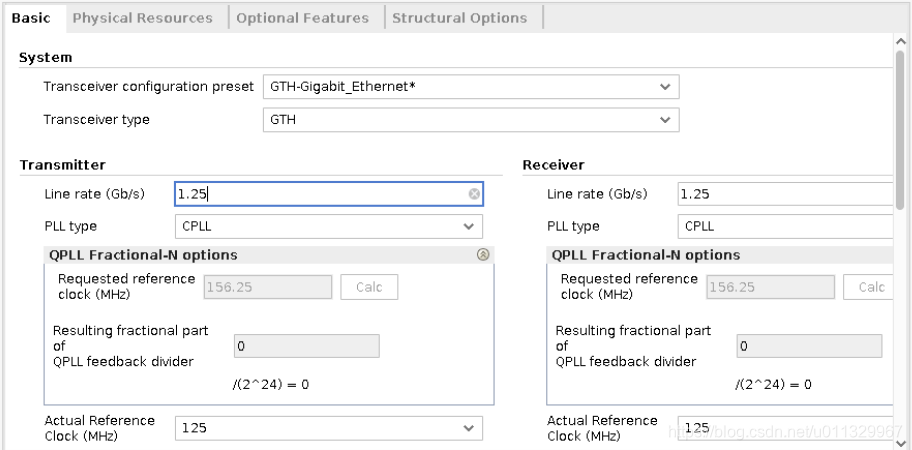Open Transceiver configuration preset dropdown
The width and height of the screenshot is (912, 450).
pos(665,87)
